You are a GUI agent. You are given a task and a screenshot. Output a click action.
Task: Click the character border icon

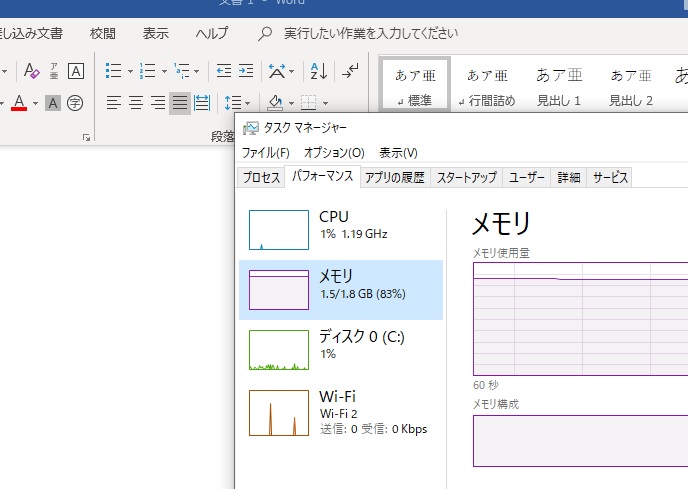76,71
